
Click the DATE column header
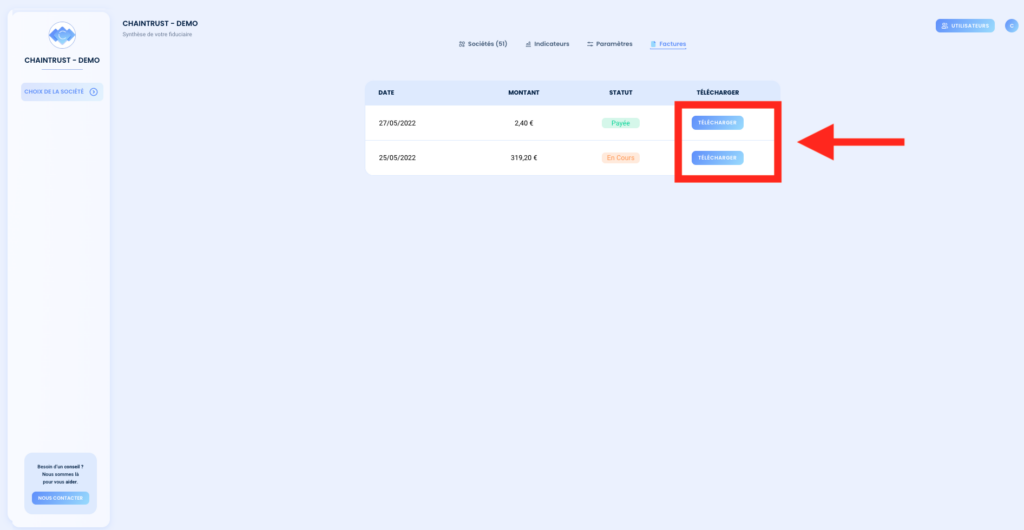tap(386, 93)
